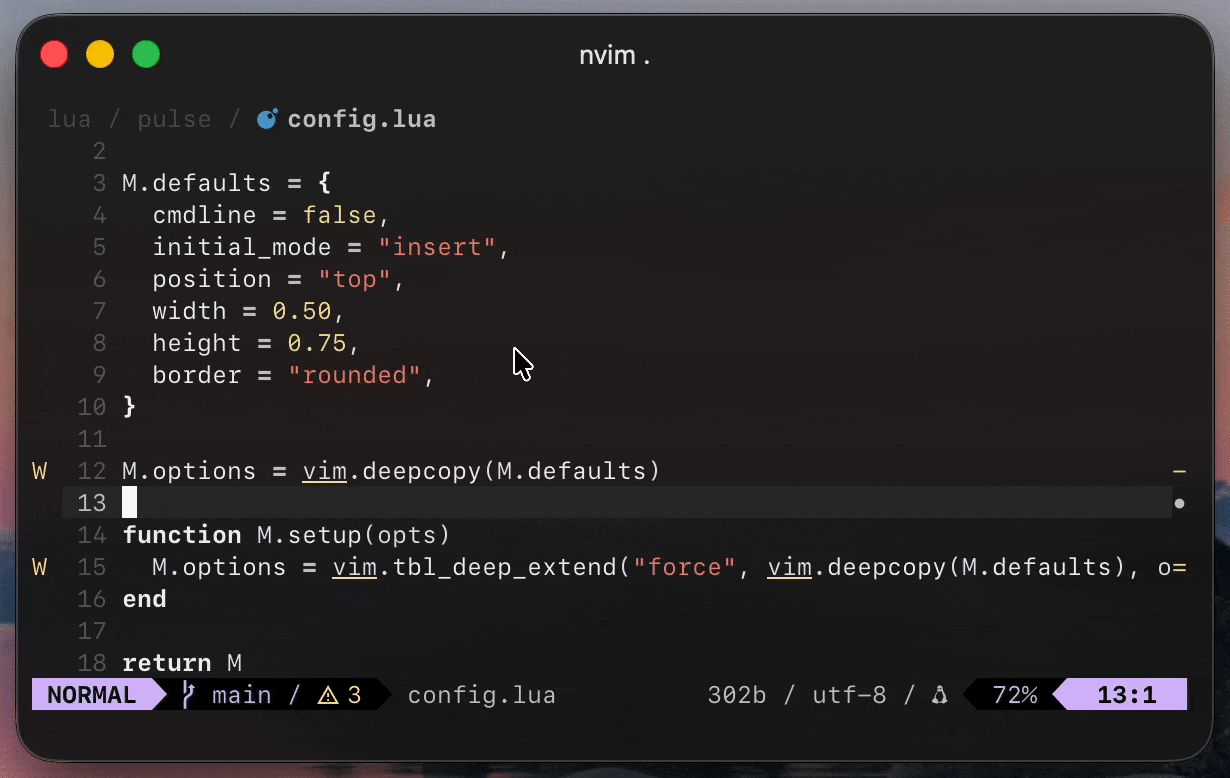The image size is (1230, 778).
Task: Click the "force" string on line 15
Action: click(x=685, y=567)
